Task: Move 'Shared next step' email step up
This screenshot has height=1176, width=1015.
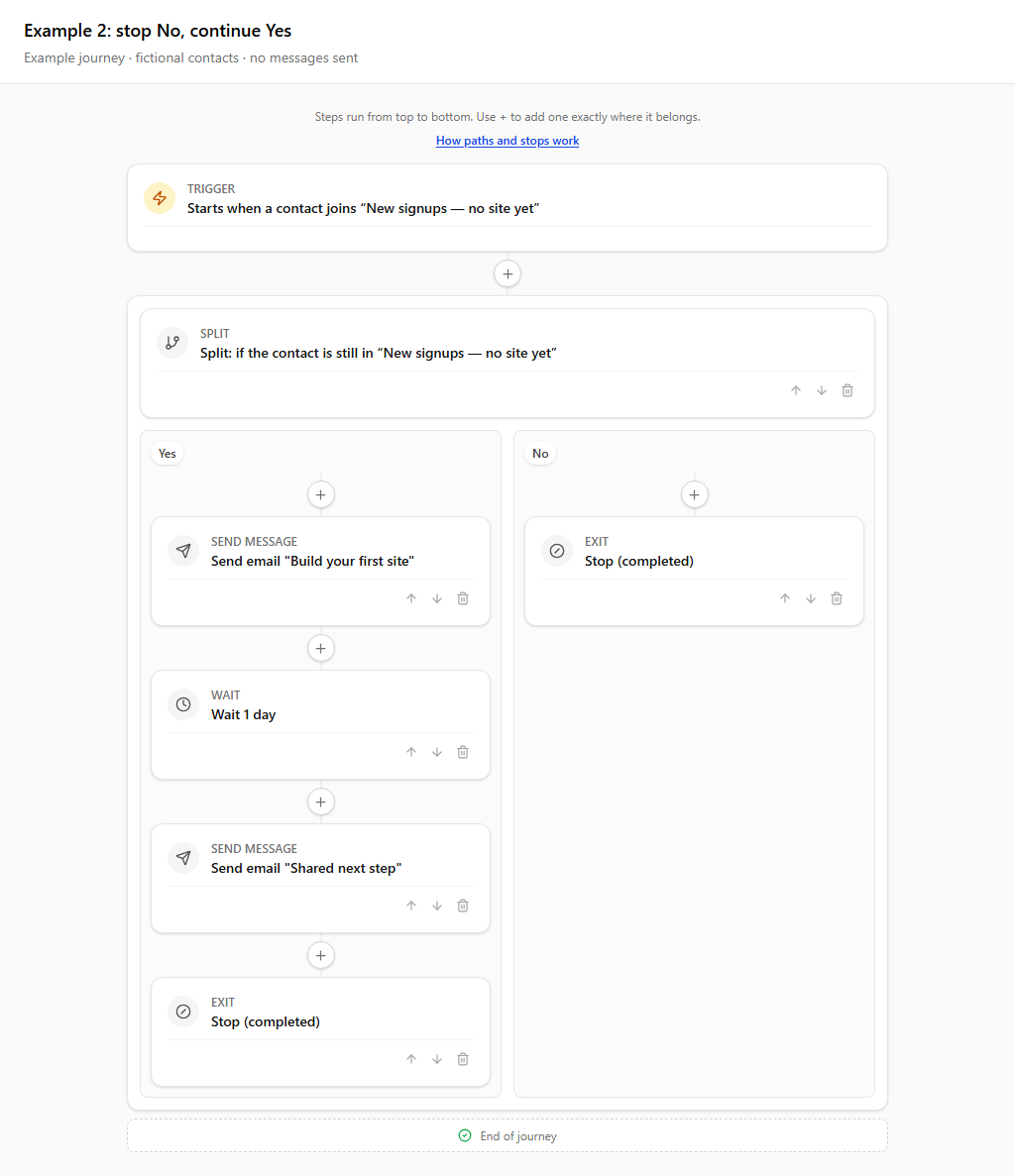Action: pos(411,906)
